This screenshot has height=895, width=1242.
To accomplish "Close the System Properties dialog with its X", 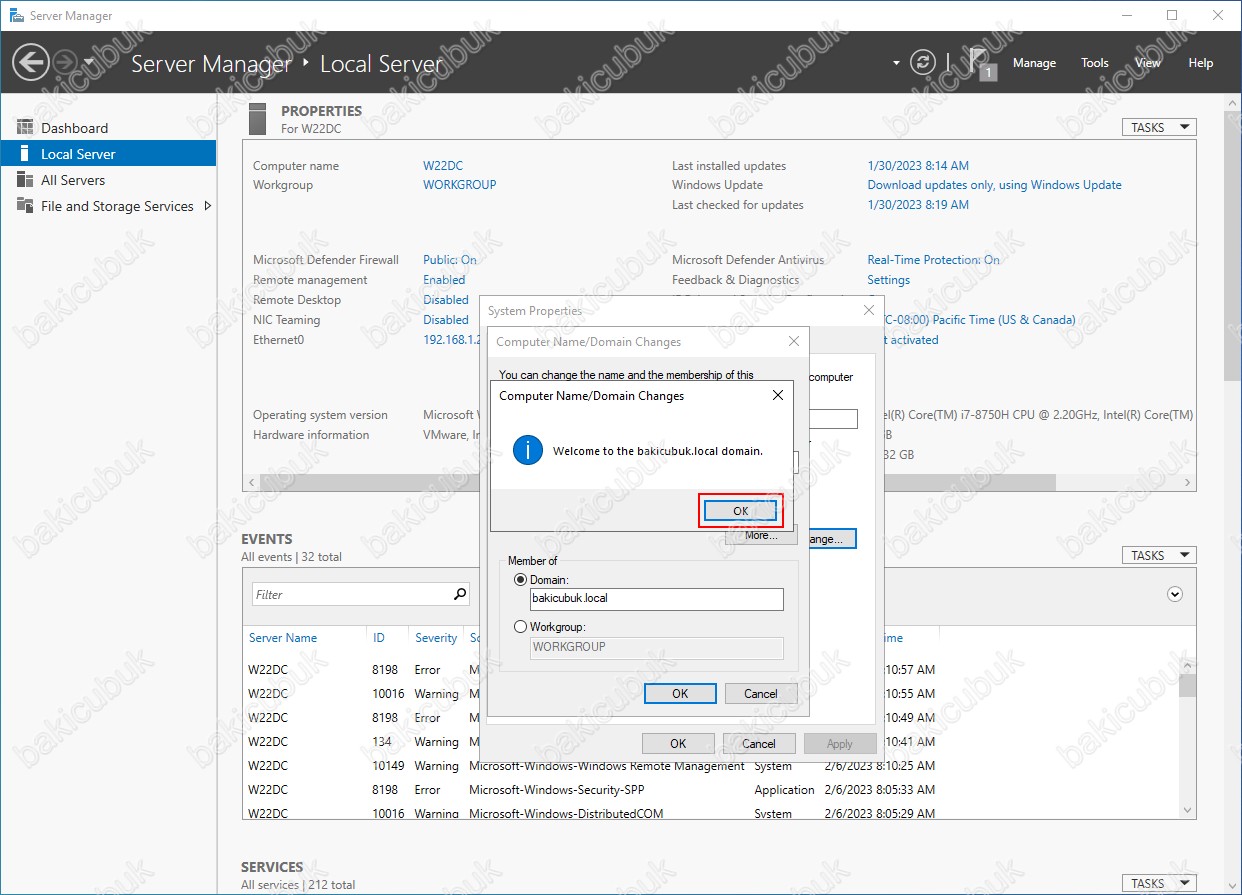I will tap(869, 311).
